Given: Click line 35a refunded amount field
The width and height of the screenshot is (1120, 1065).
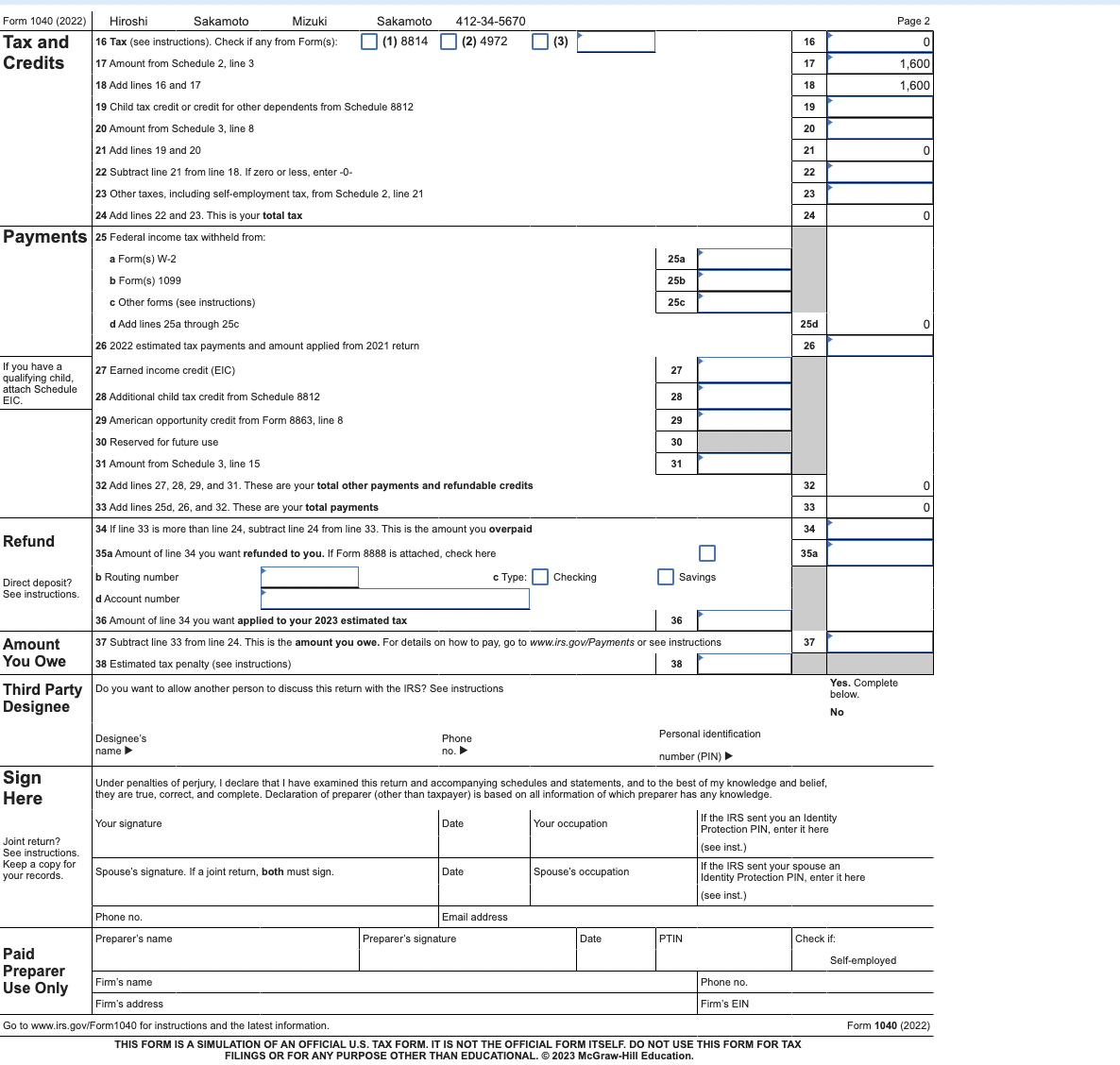Looking at the screenshot, I should click(x=880, y=553).
